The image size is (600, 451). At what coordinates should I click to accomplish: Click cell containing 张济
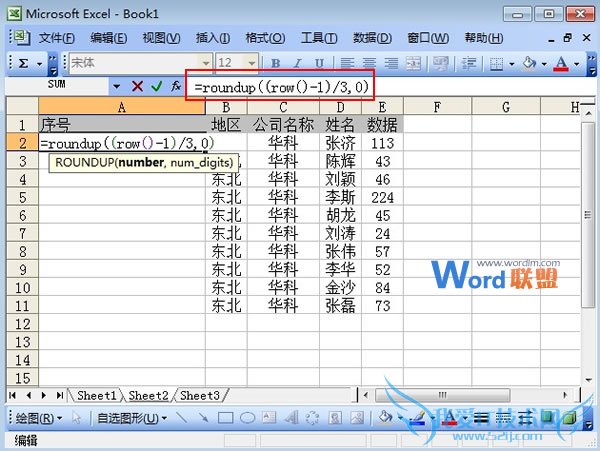(x=341, y=143)
